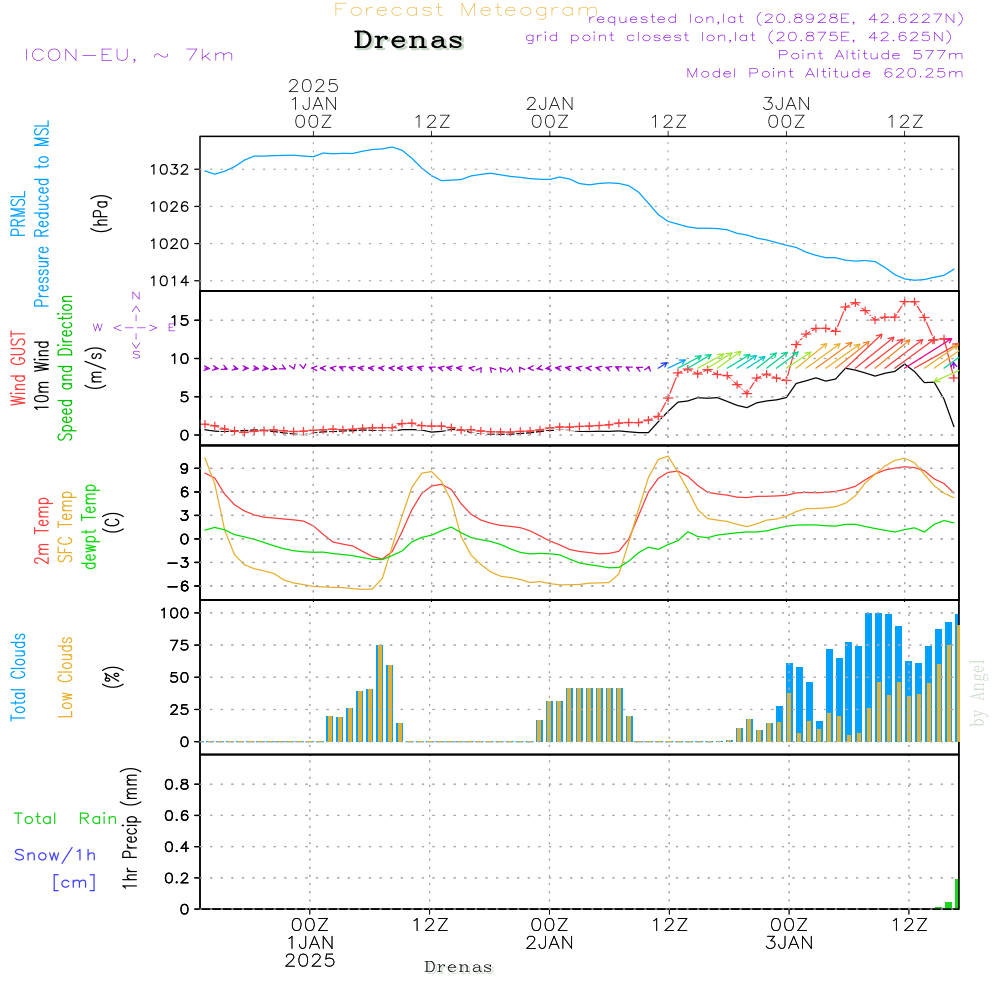Viewport: 1000px width, 1000px height.
Task: Select the orange 'SFC Temp' label
Action: pyautogui.click(x=66, y=527)
